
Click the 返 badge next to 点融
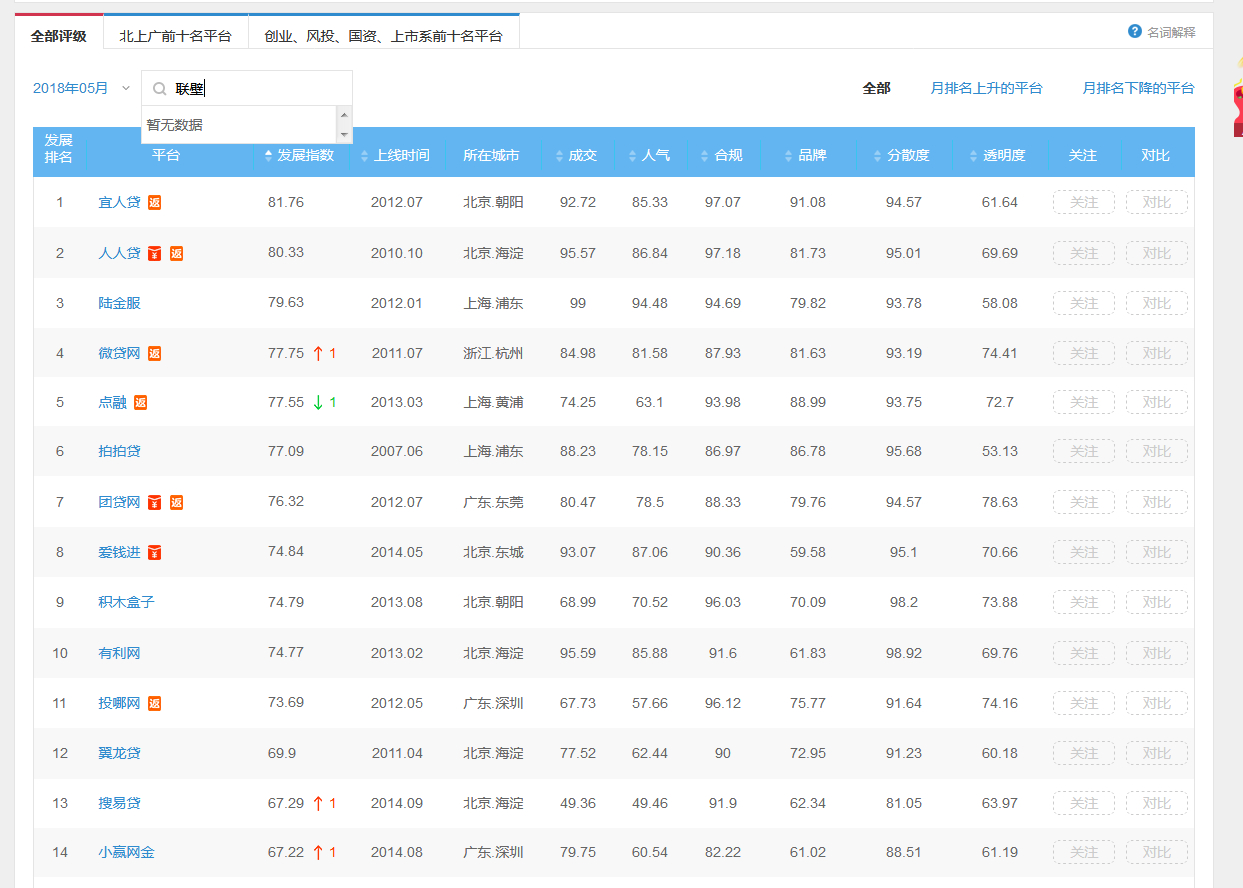141,403
